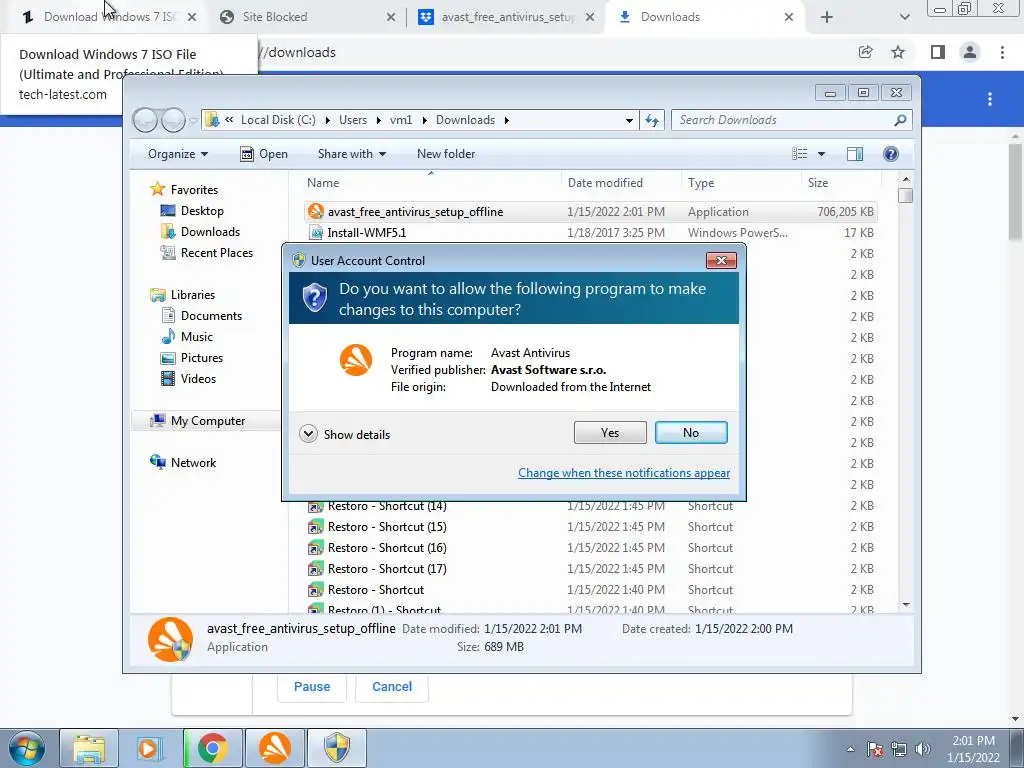
Task: Expand Show details chevron in UAC dialog
Action: [x=308, y=434]
